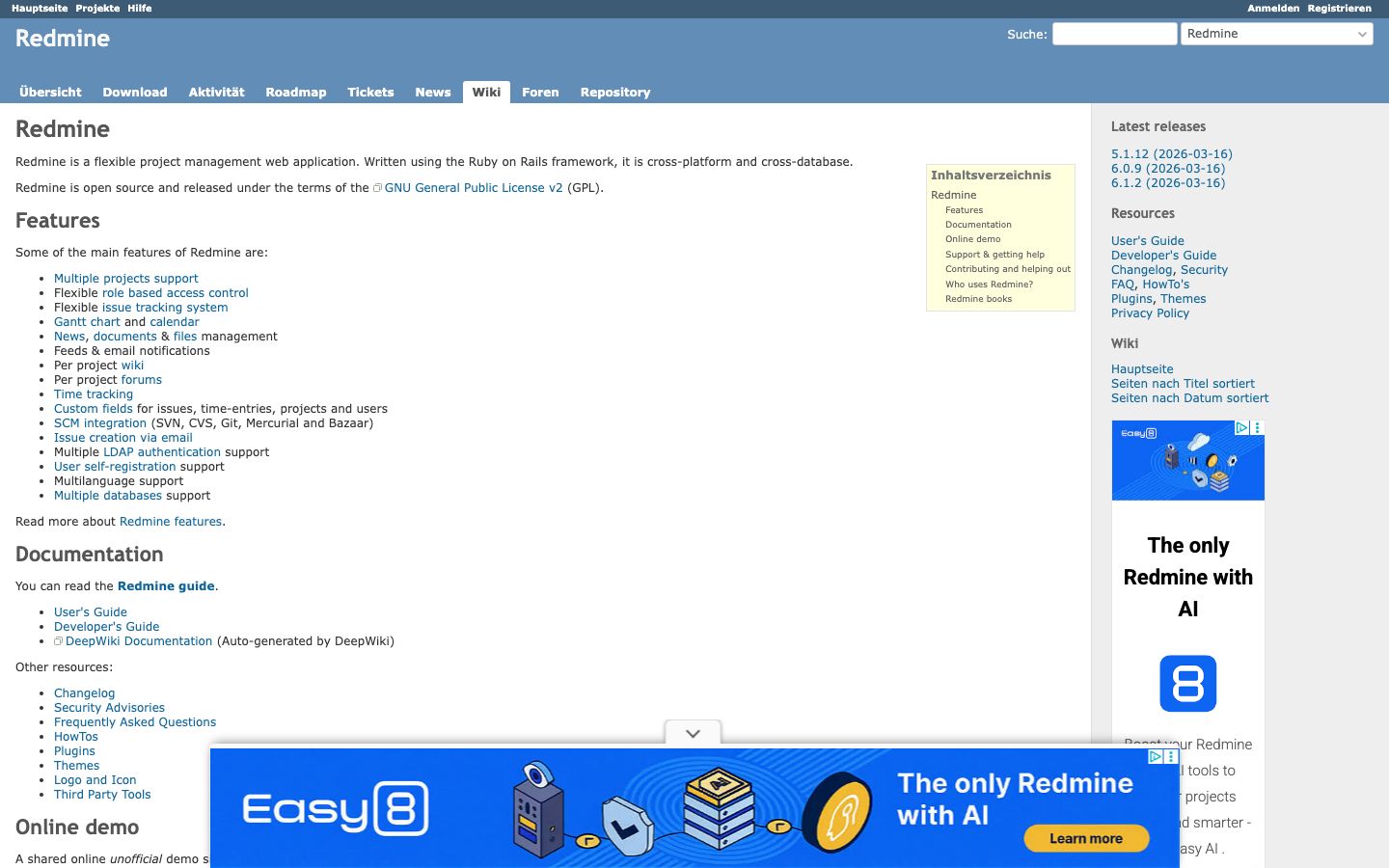1389x868 pixels.
Task: Click the Anmelden link
Action: pyautogui.click(x=1273, y=9)
